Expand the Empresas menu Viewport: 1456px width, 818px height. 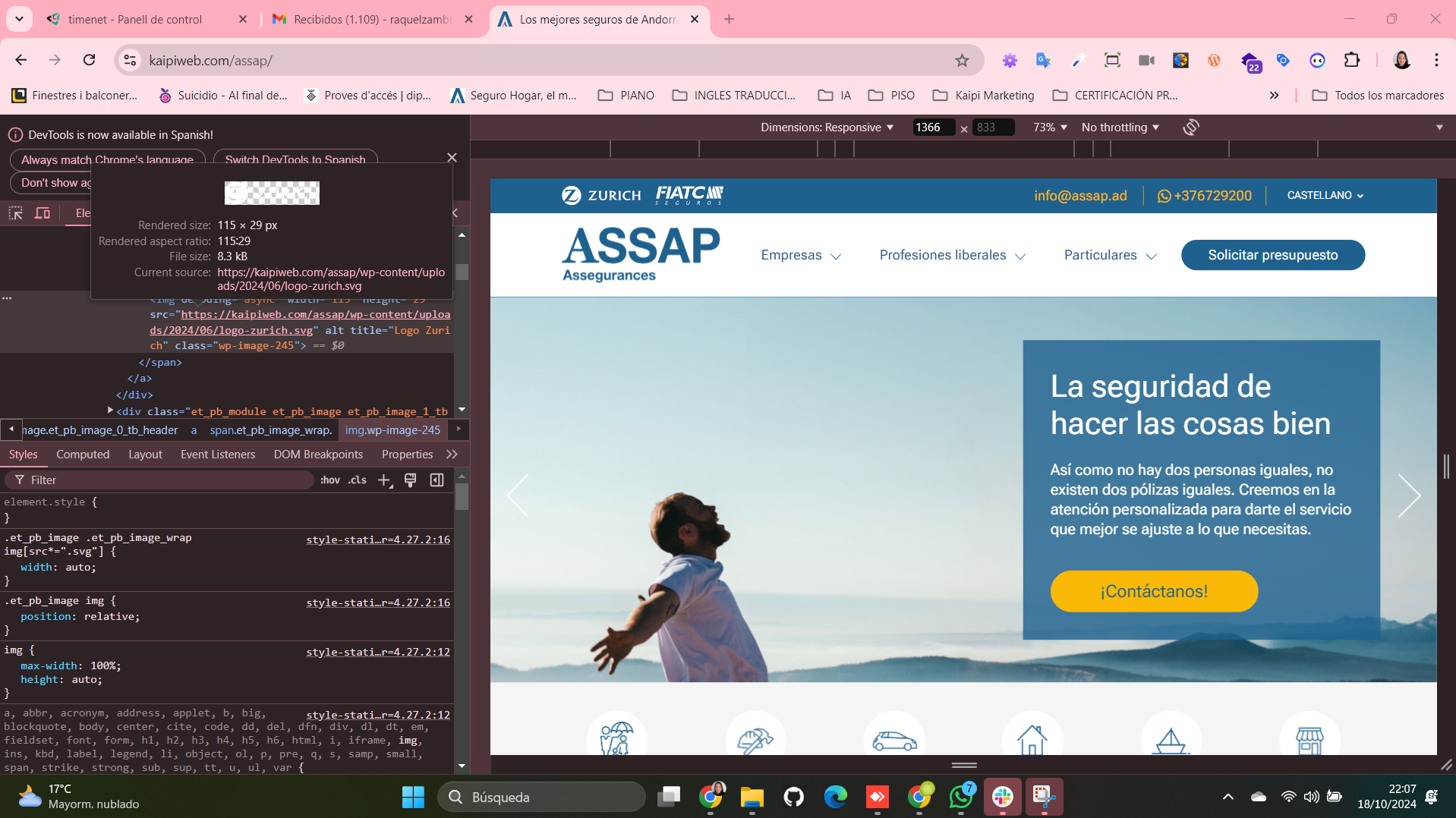801,256
